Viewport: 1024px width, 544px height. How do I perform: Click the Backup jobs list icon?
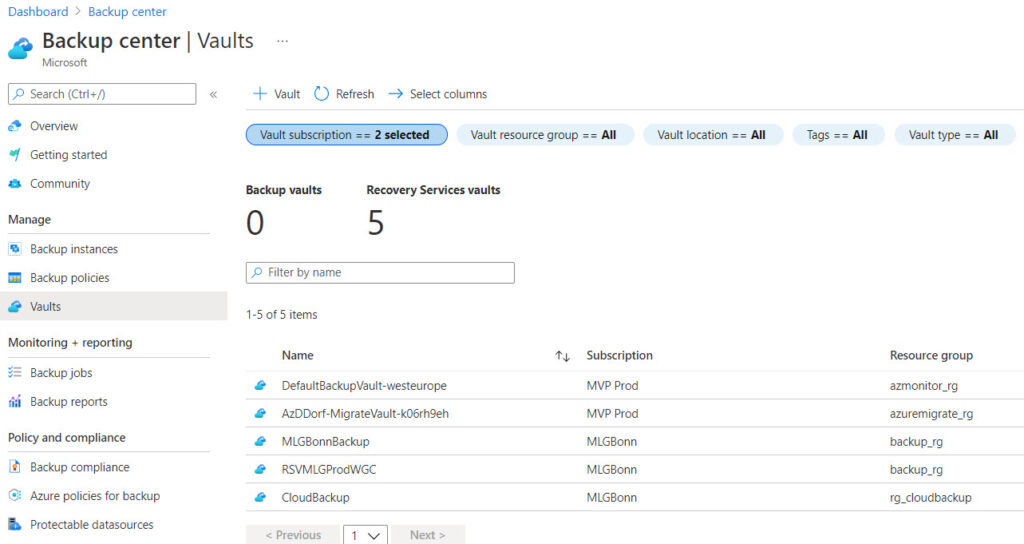[x=15, y=372]
